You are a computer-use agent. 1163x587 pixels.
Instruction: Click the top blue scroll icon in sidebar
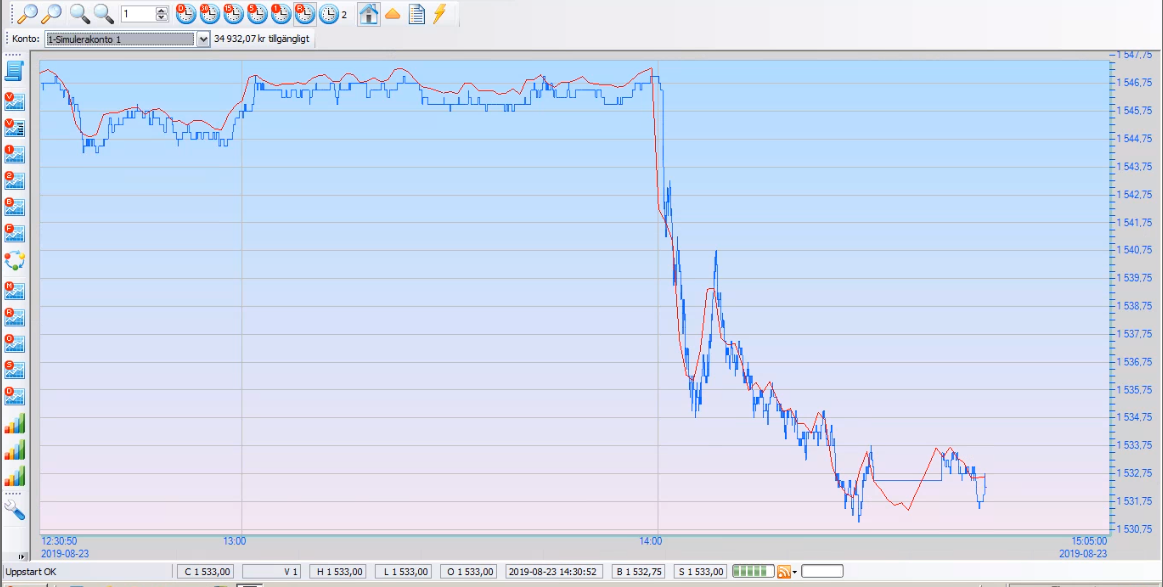click(x=14, y=71)
